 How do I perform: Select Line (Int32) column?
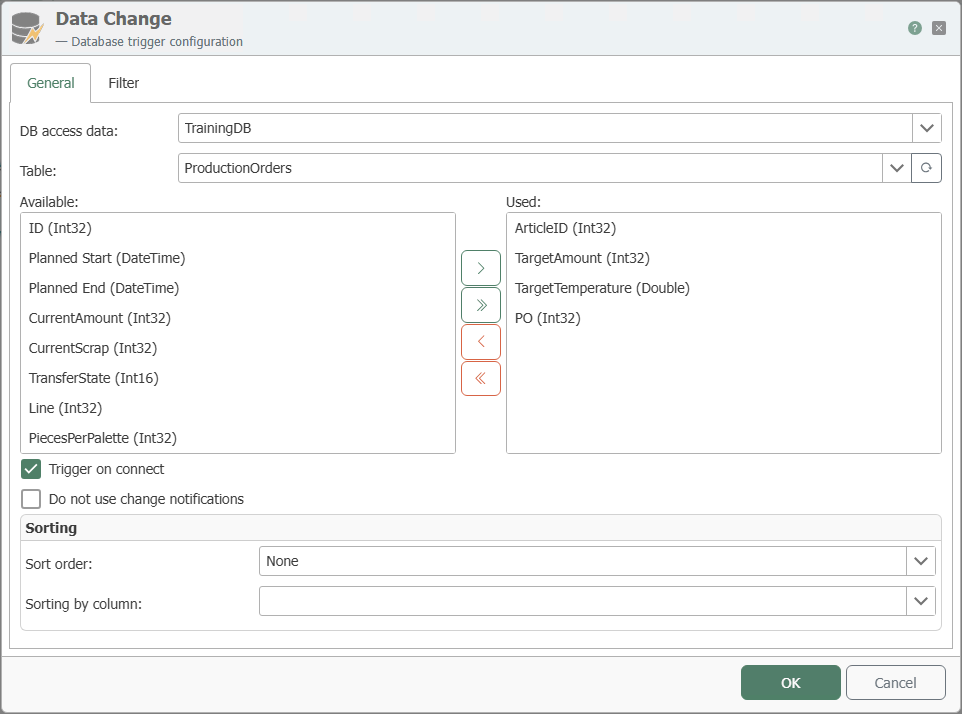237,409
